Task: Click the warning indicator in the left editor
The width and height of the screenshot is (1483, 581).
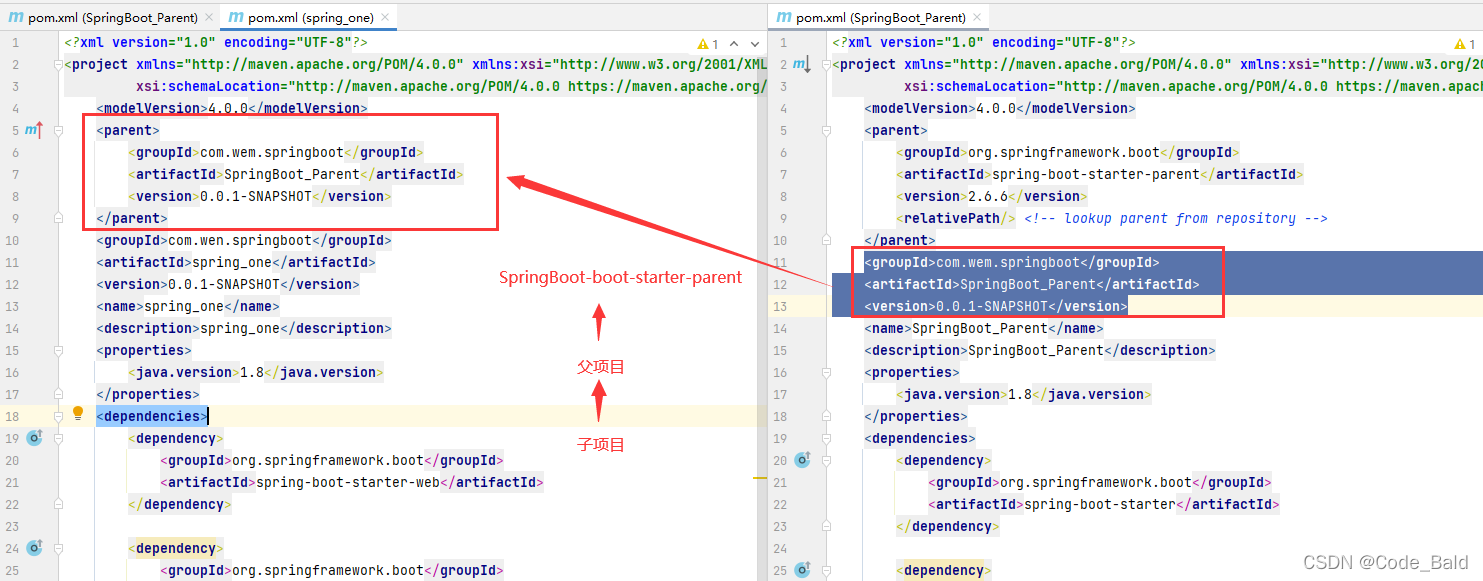Action: pos(708,44)
